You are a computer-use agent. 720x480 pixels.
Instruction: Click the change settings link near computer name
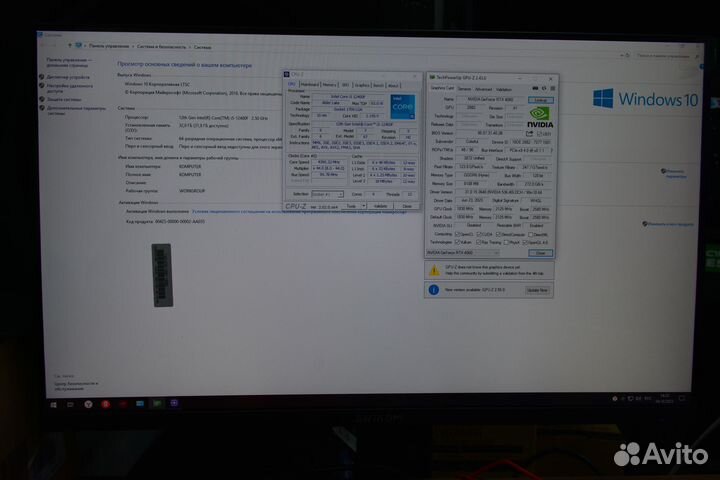point(675,174)
